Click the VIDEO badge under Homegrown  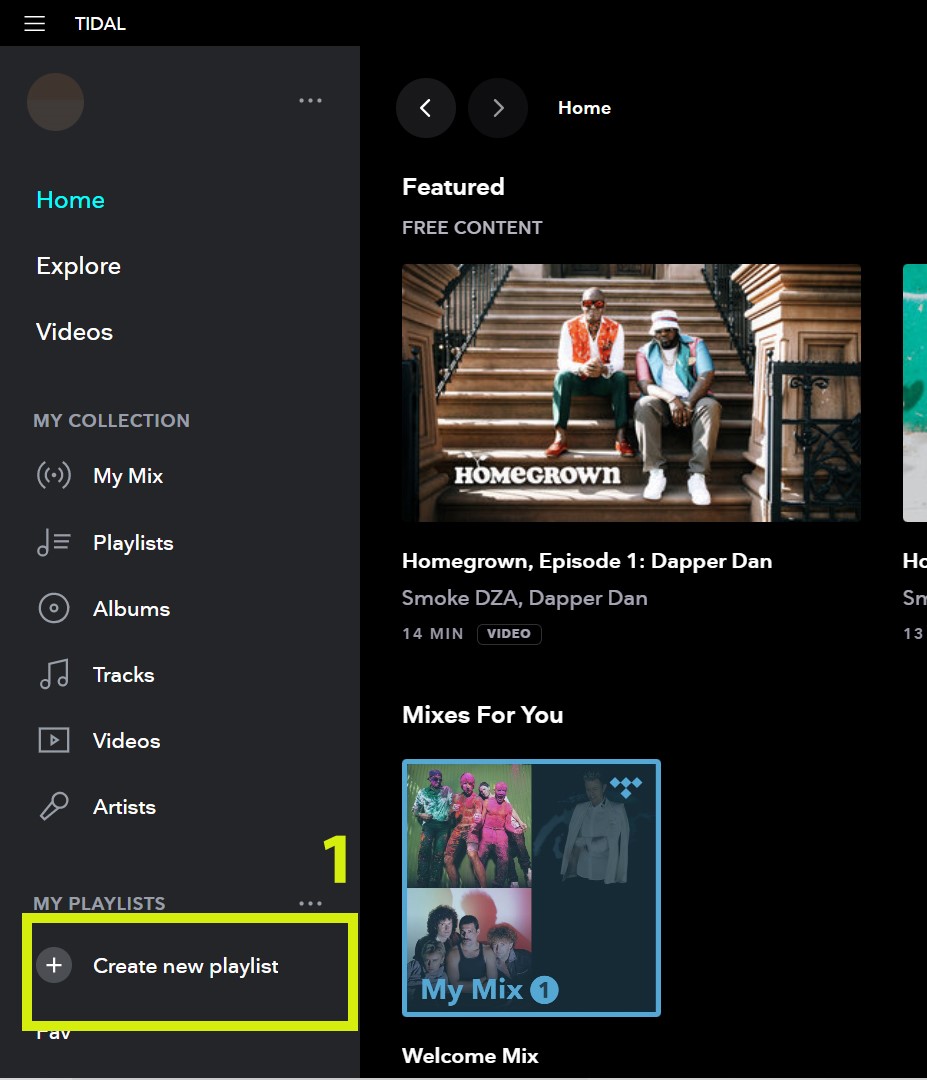click(509, 634)
